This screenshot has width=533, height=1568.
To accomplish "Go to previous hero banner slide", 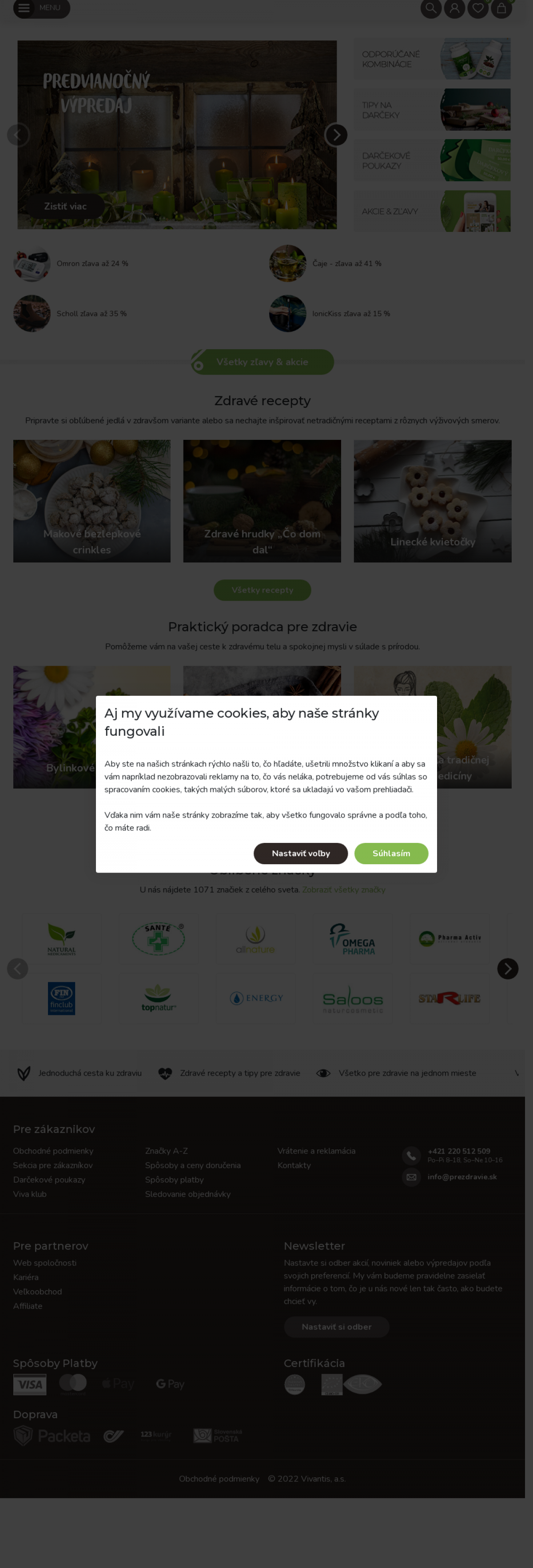I will click(18, 135).
